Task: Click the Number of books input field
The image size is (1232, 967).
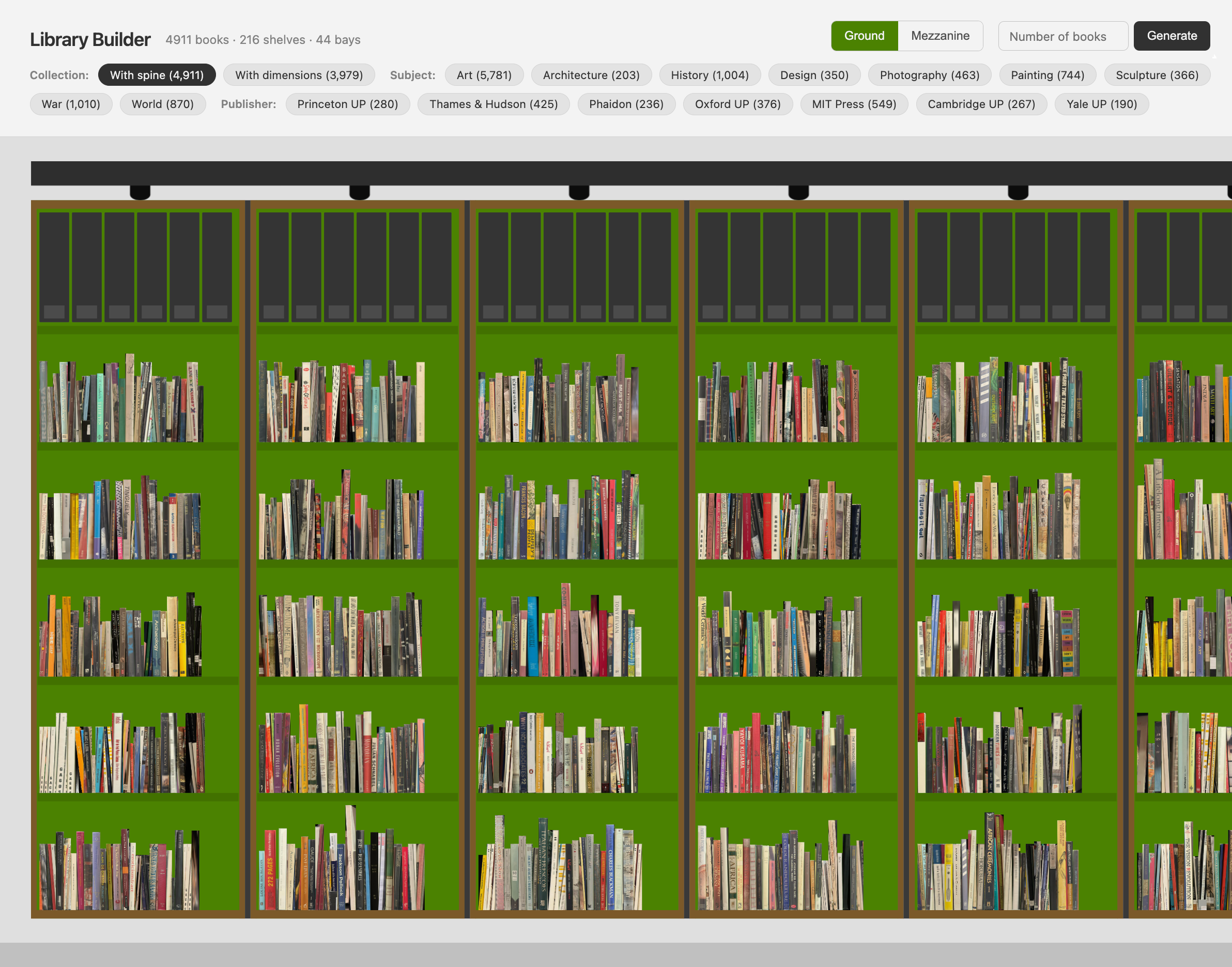Action: tap(1062, 36)
